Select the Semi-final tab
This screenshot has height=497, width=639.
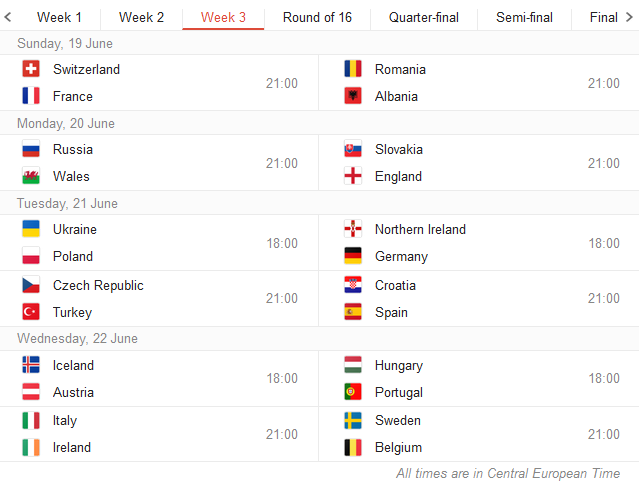(524, 18)
